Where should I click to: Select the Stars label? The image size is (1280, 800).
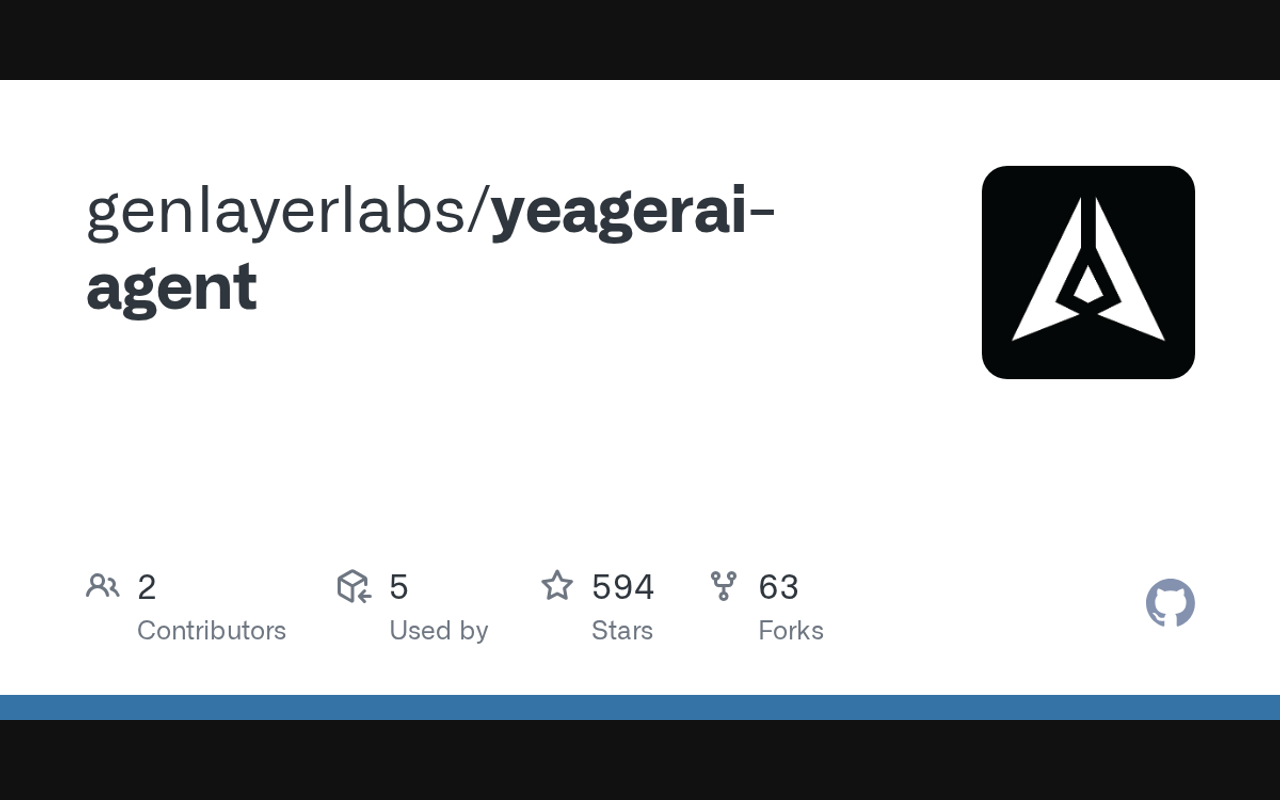click(622, 631)
